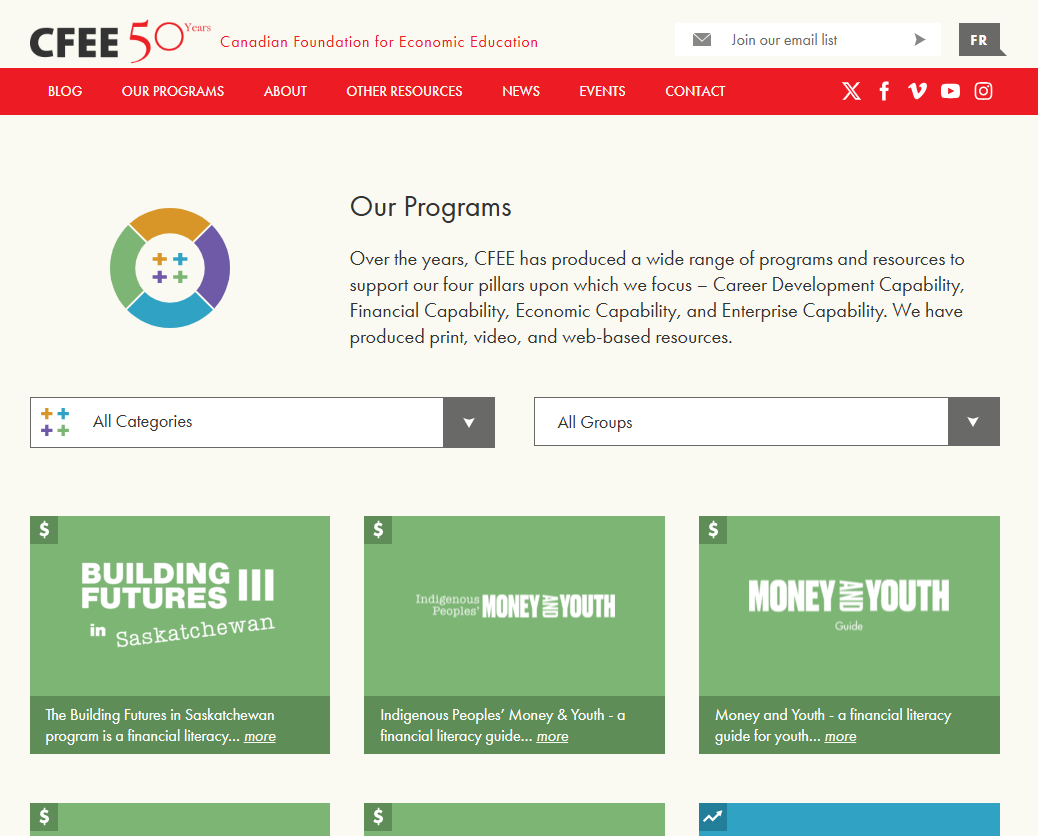Image resolution: width=1038 pixels, height=836 pixels.
Task: Submit email list with arrow icon
Action: click(920, 40)
